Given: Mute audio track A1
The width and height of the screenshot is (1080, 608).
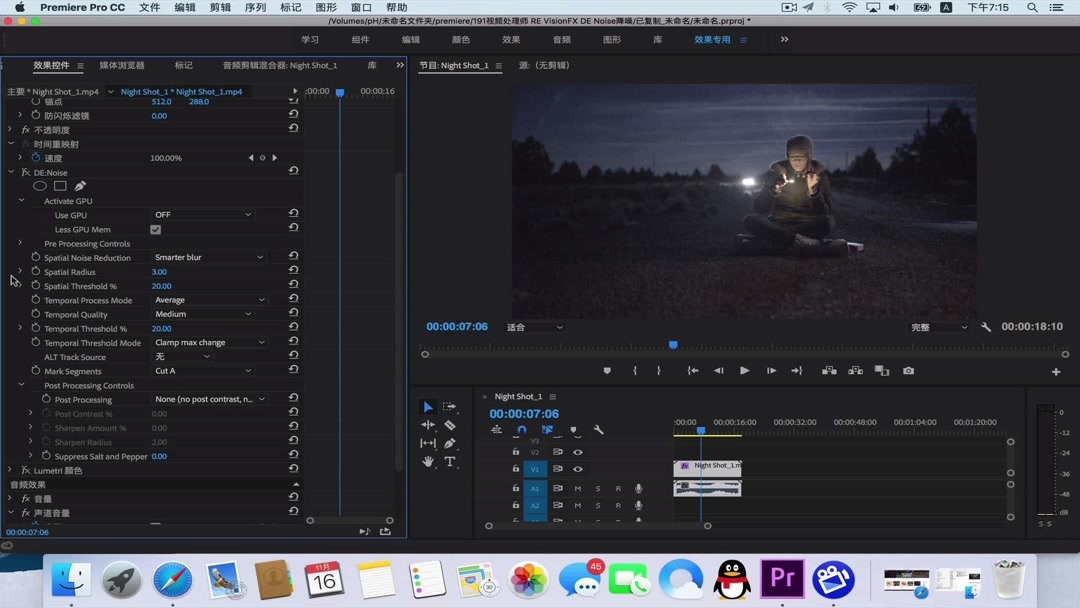Looking at the screenshot, I should coord(577,489).
